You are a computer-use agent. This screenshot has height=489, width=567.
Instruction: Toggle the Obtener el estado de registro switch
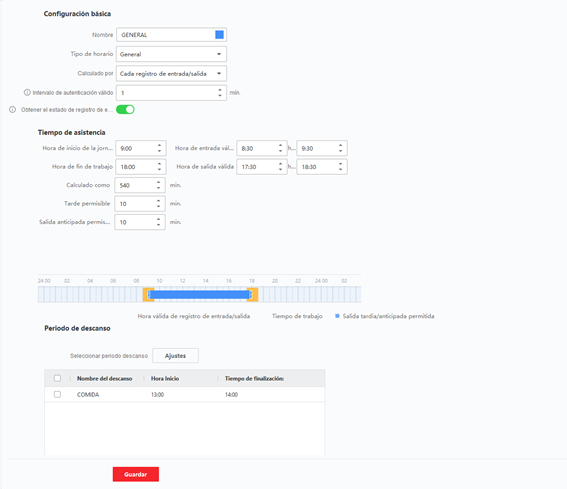(125, 110)
